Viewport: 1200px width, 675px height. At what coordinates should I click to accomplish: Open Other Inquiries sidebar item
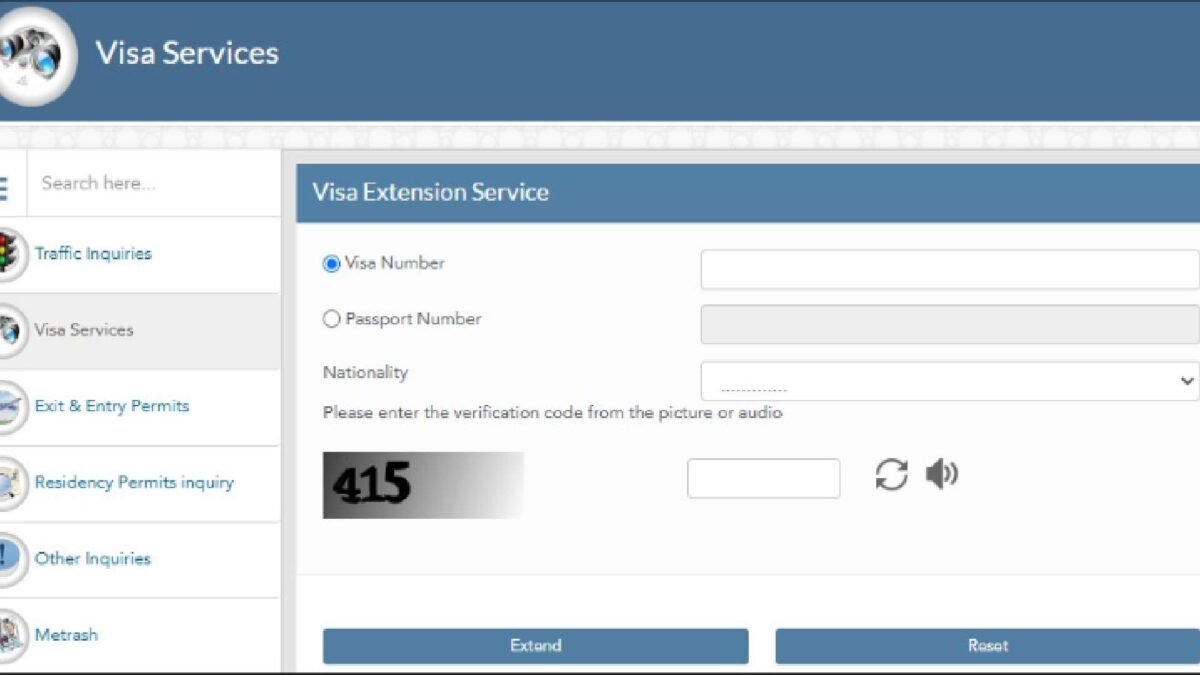point(93,559)
